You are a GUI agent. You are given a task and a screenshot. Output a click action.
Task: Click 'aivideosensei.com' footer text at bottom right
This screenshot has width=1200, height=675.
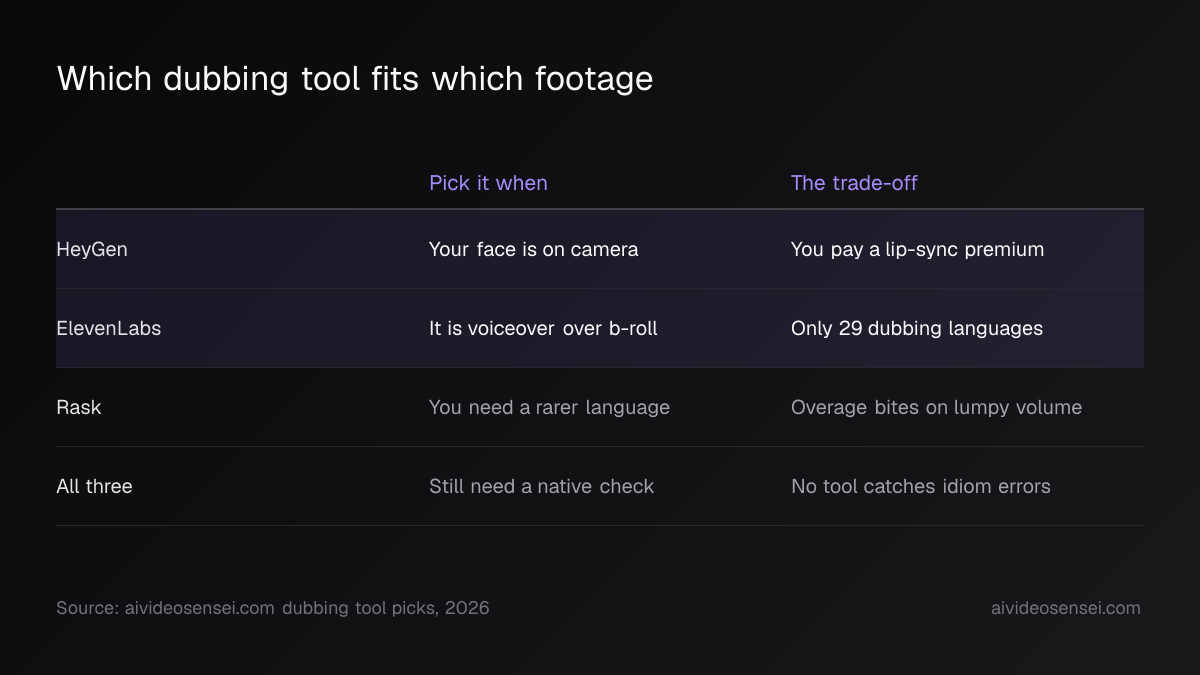click(1066, 608)
